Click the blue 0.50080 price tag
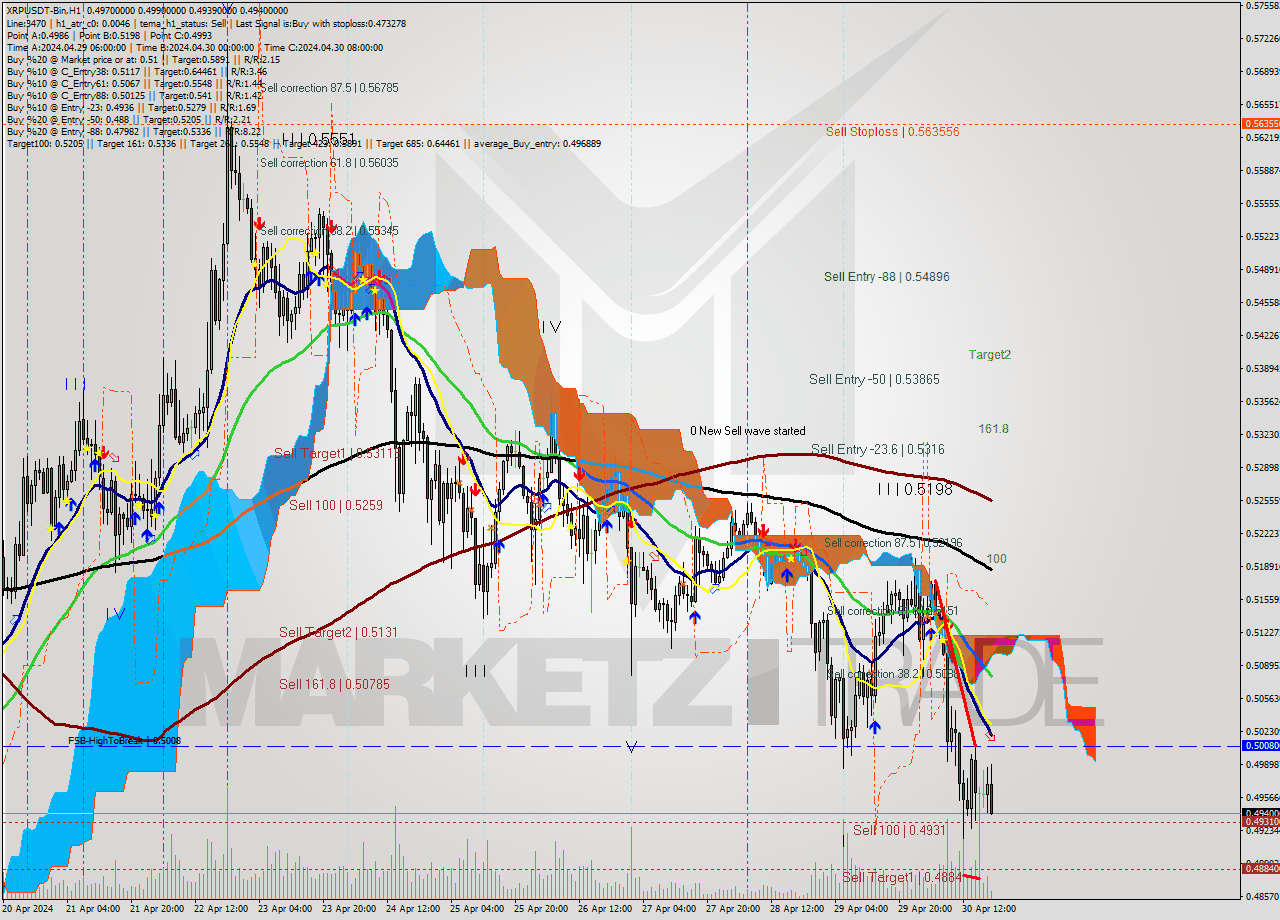 [x=1260, y=746]
